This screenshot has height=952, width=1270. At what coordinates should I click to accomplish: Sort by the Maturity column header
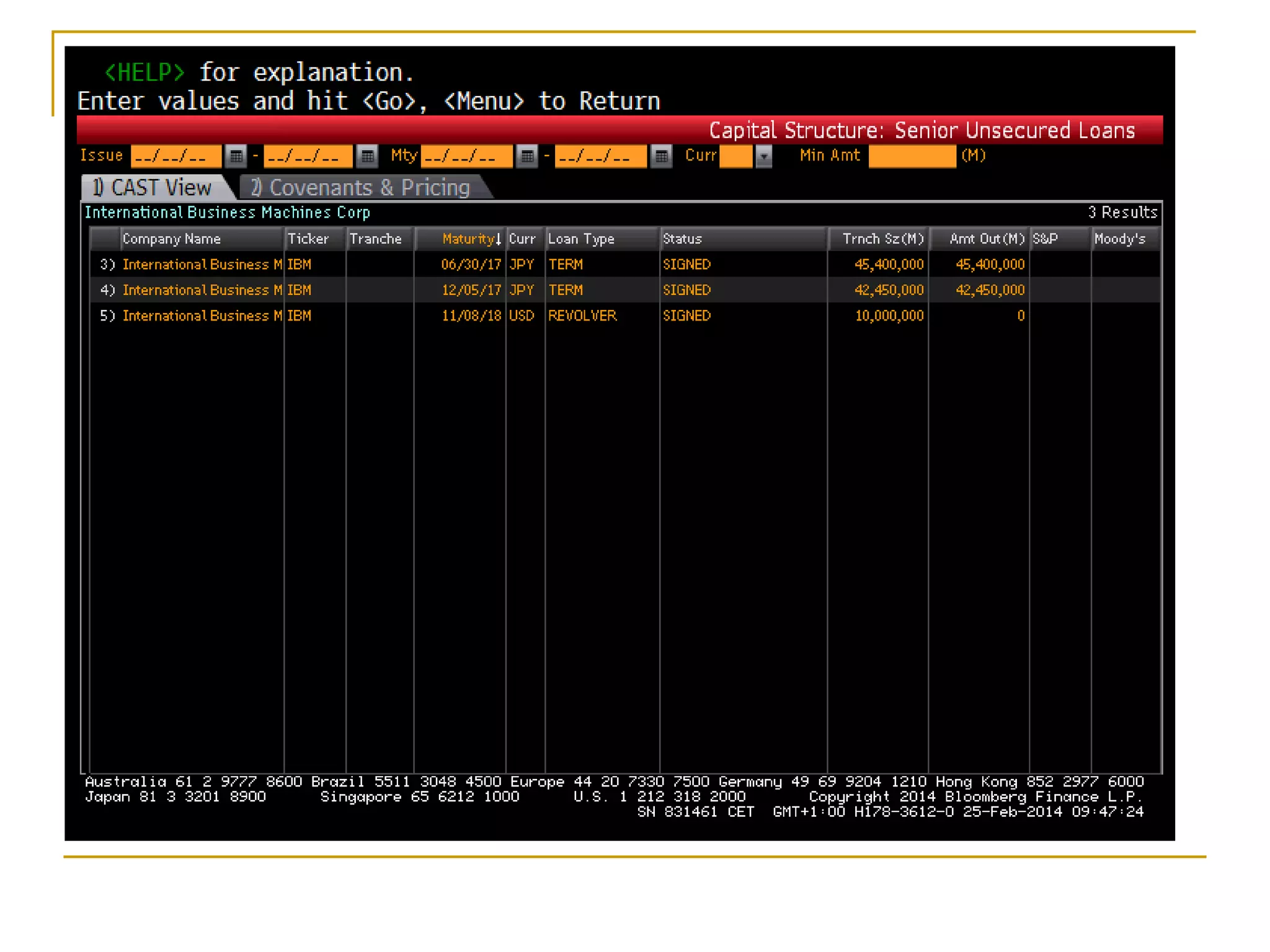click(469, 239)
